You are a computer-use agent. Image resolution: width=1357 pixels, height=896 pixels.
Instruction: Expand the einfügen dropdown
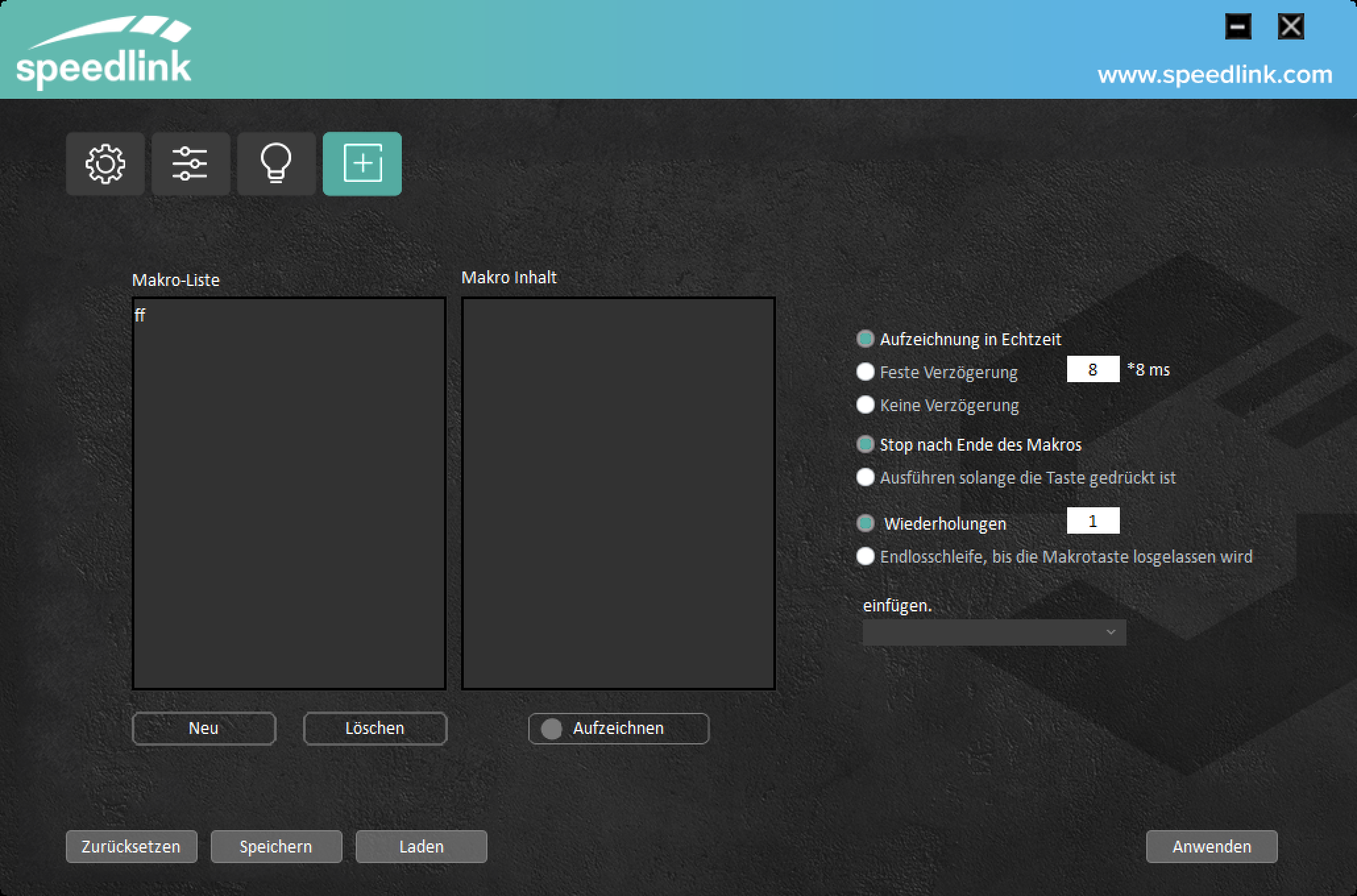(994, 632)
